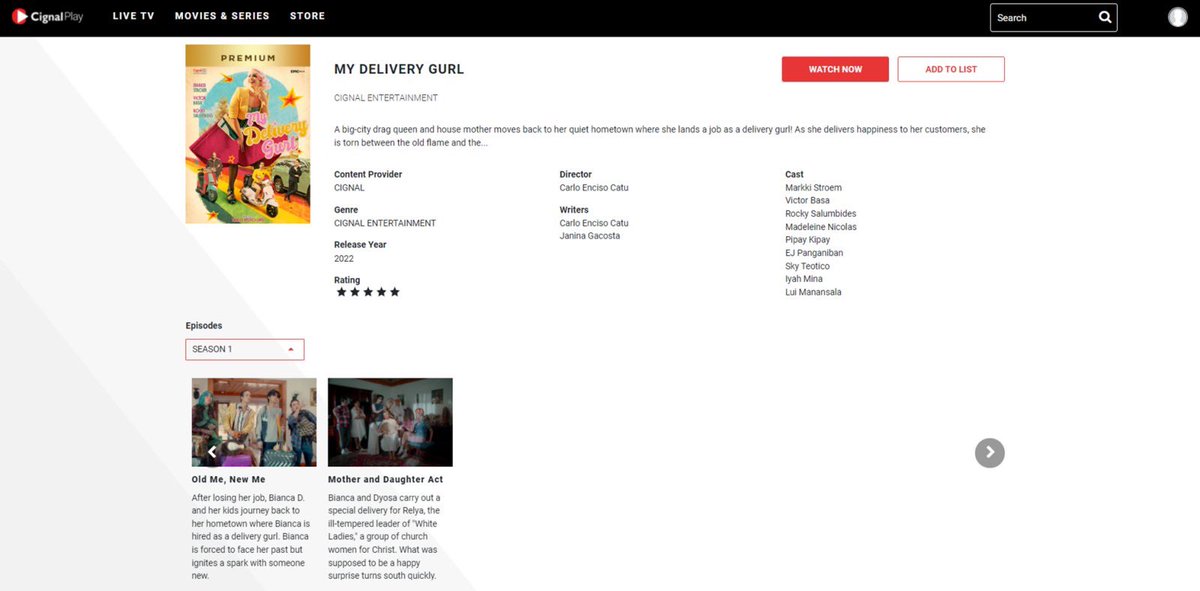Open the Store menu

(307, 17)
